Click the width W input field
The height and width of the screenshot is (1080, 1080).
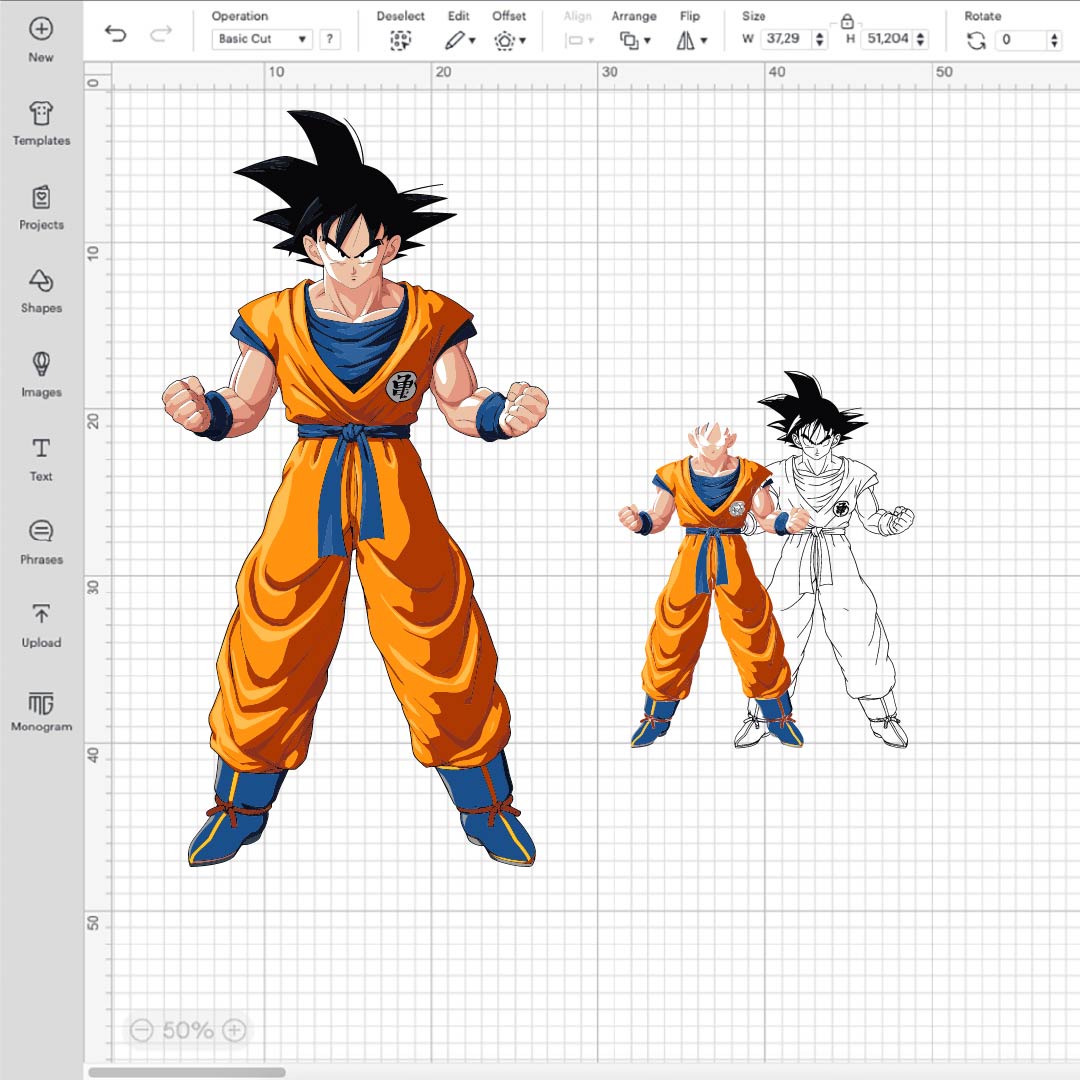coord(785,39)
